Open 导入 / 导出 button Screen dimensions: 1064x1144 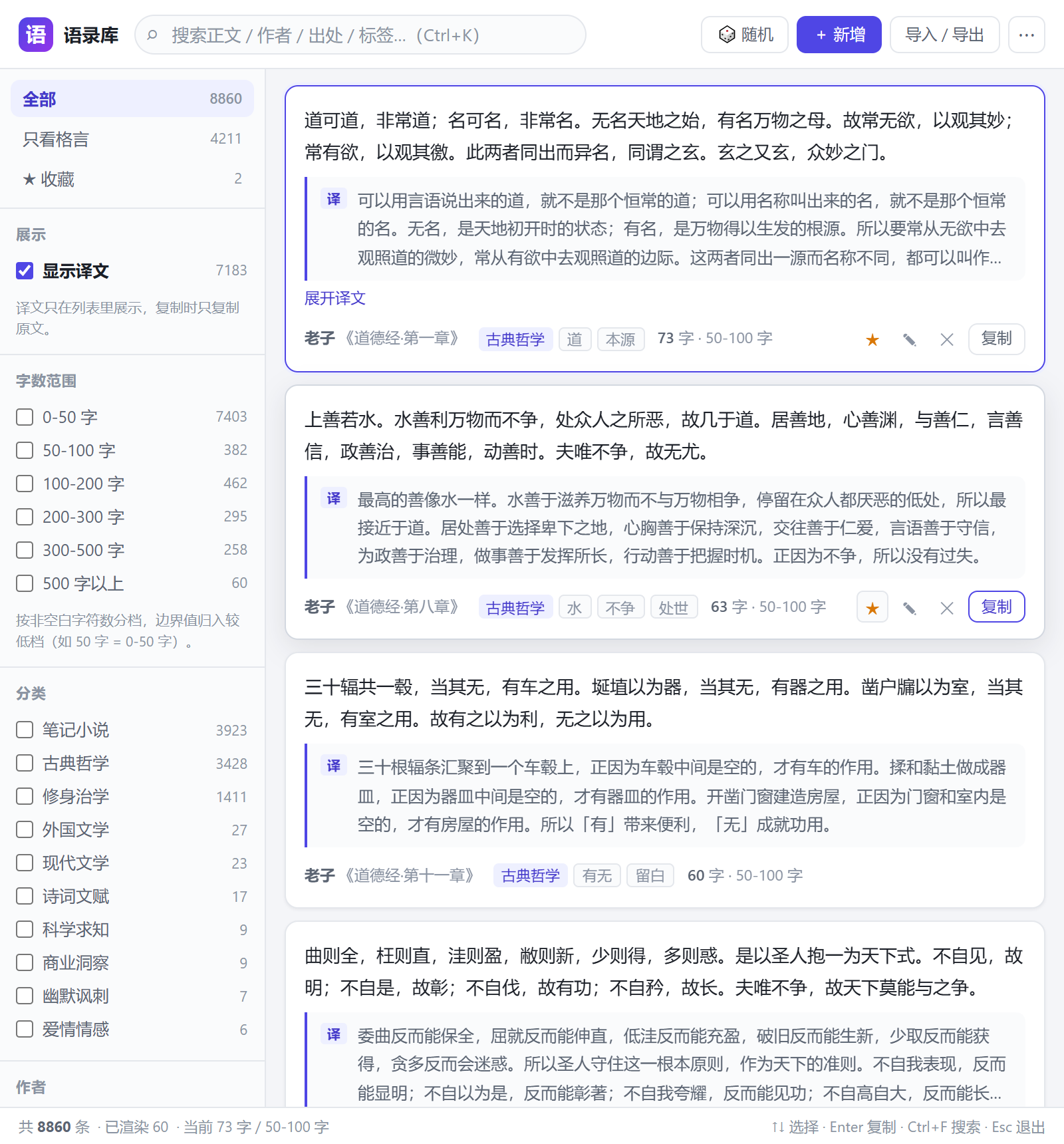944,35
